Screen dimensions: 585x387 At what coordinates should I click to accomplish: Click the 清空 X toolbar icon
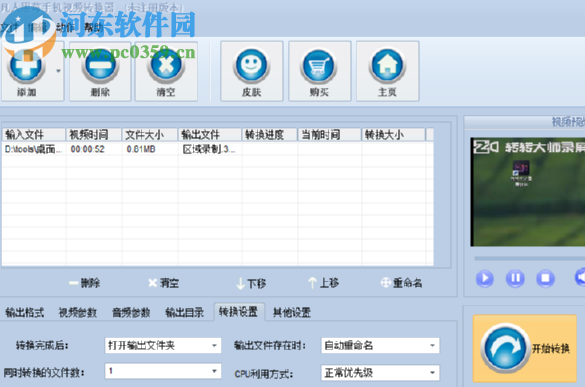pos(166,66)
